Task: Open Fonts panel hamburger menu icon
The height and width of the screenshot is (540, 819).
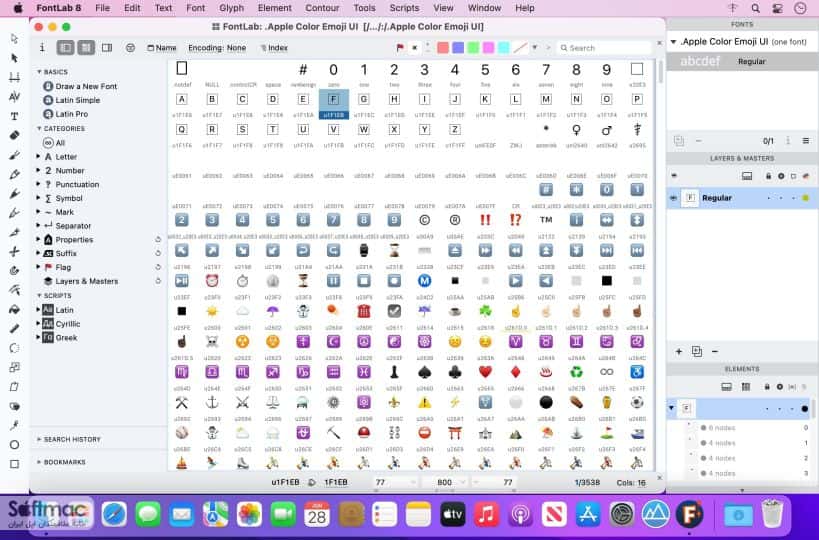Action: 806,140
